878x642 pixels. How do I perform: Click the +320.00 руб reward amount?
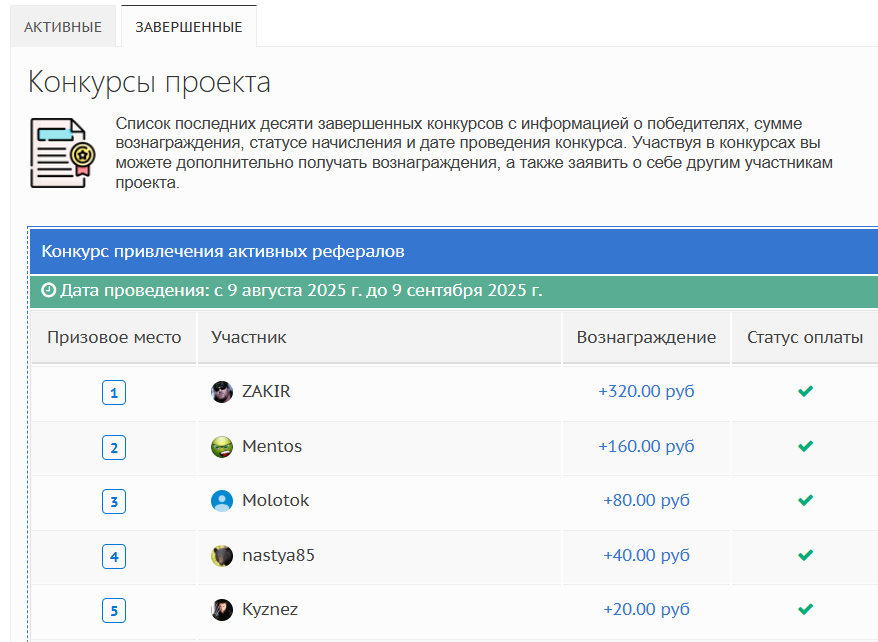click(646, 392)
